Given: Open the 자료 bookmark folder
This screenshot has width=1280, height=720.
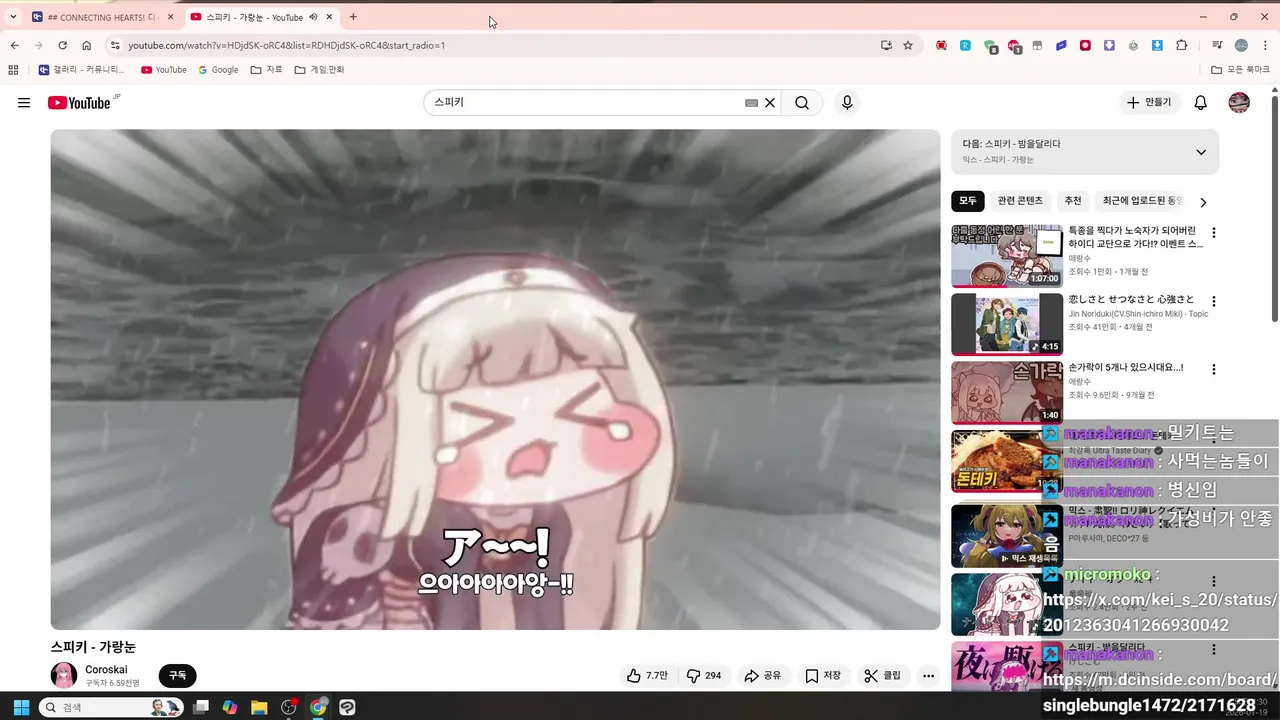Looking at the screenshot, I should [266, 70].
